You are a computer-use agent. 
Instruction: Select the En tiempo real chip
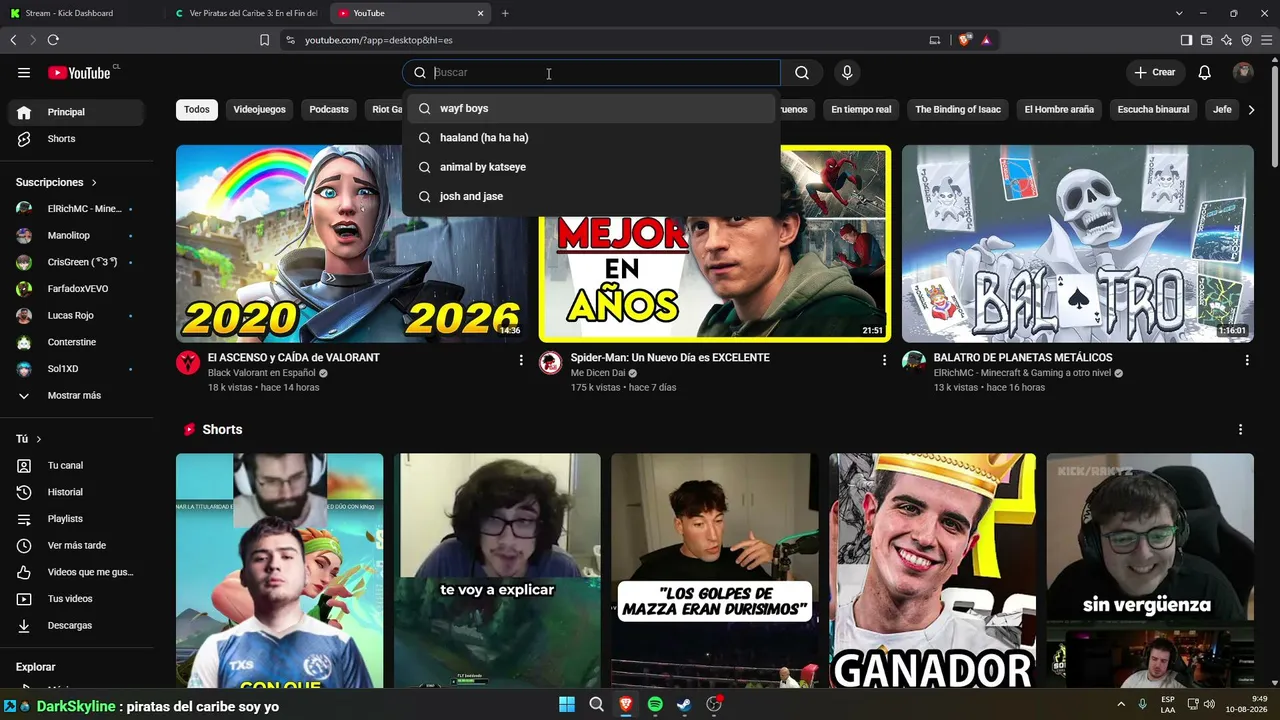[861, 109]
